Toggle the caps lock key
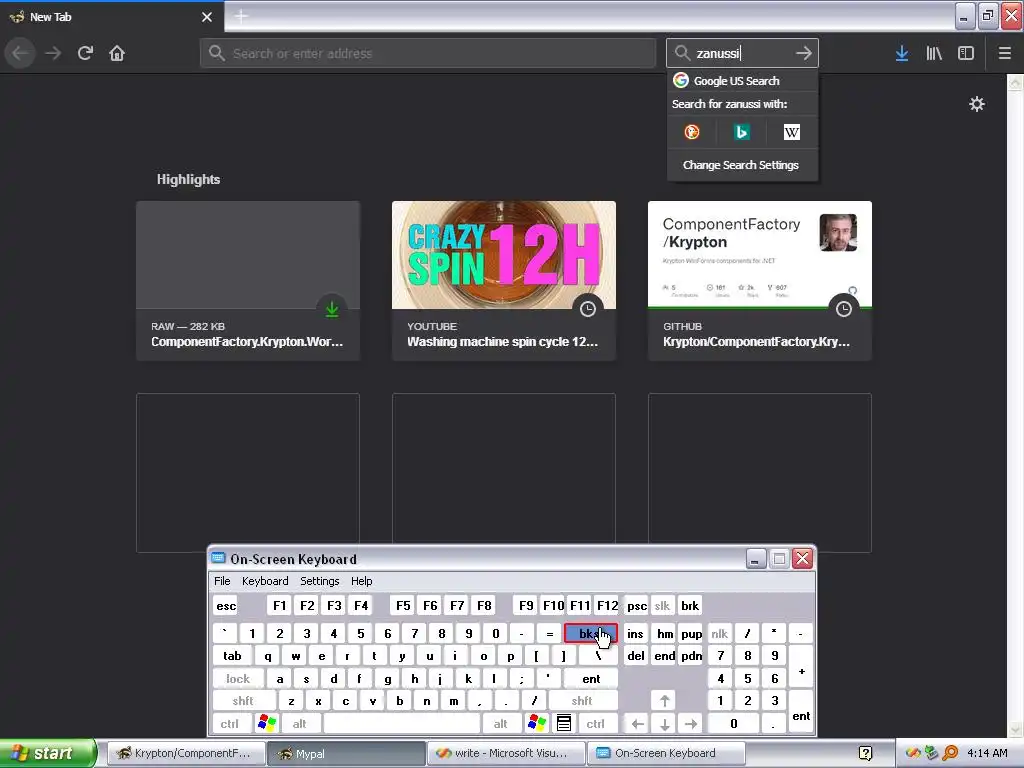This screenshot has height=768, width=1024. pos(238,679)
